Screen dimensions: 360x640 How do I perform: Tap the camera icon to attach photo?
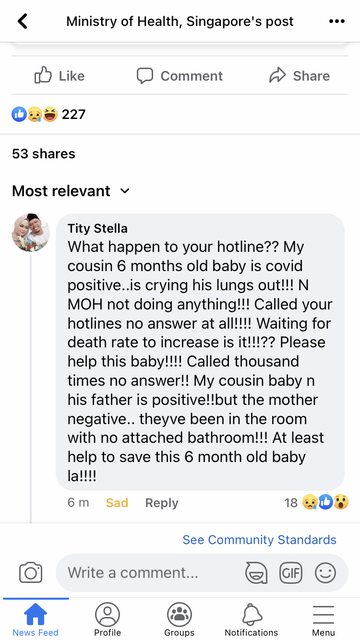(x=31, y=573)
